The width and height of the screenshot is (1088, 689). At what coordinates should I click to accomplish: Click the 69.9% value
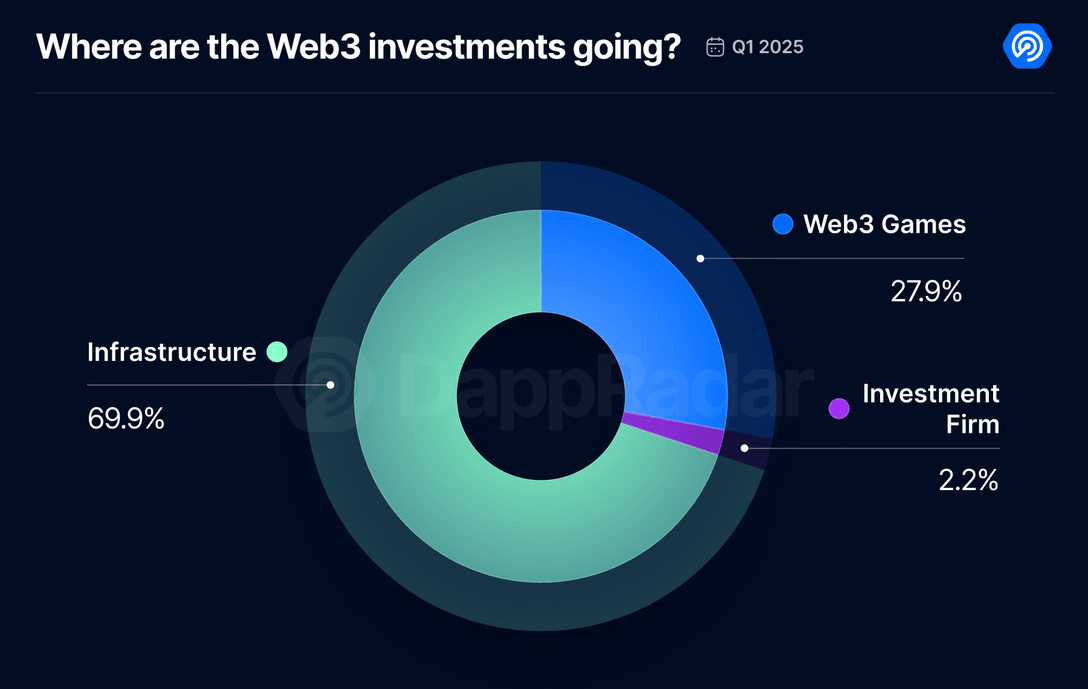(126, 418)
